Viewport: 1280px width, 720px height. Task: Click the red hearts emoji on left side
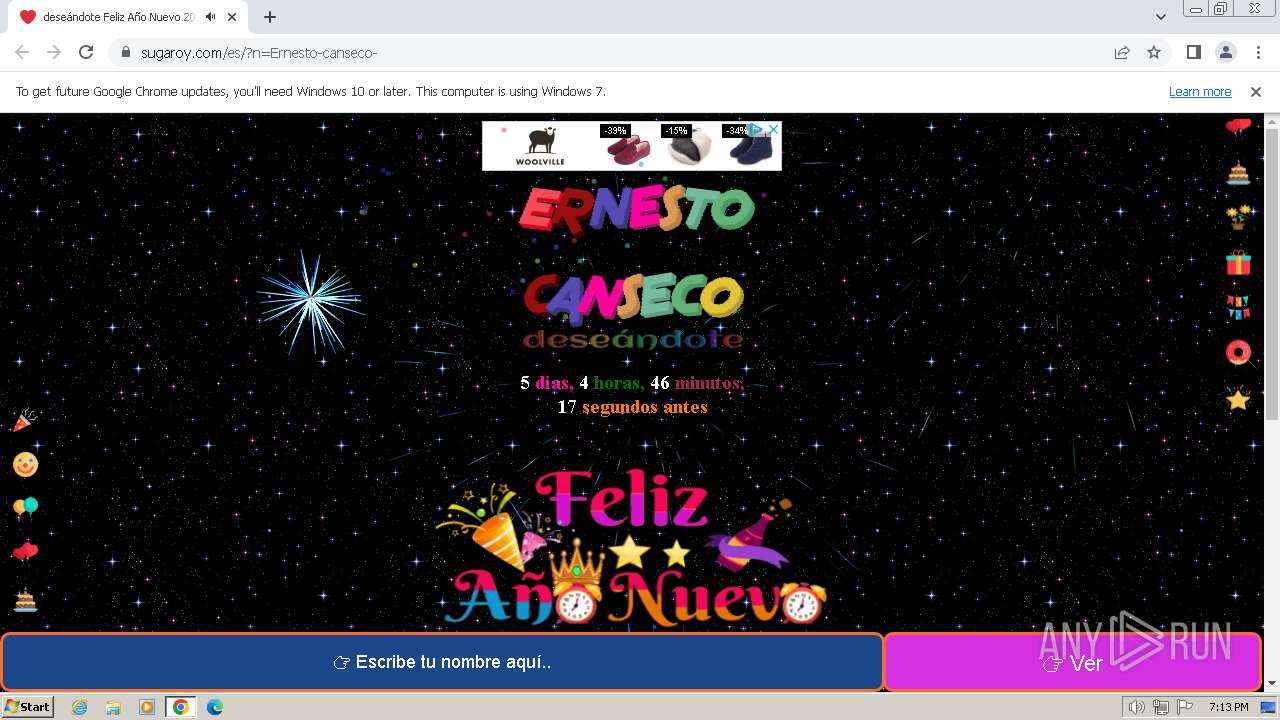pyautogui.click(x=25, y=552)
